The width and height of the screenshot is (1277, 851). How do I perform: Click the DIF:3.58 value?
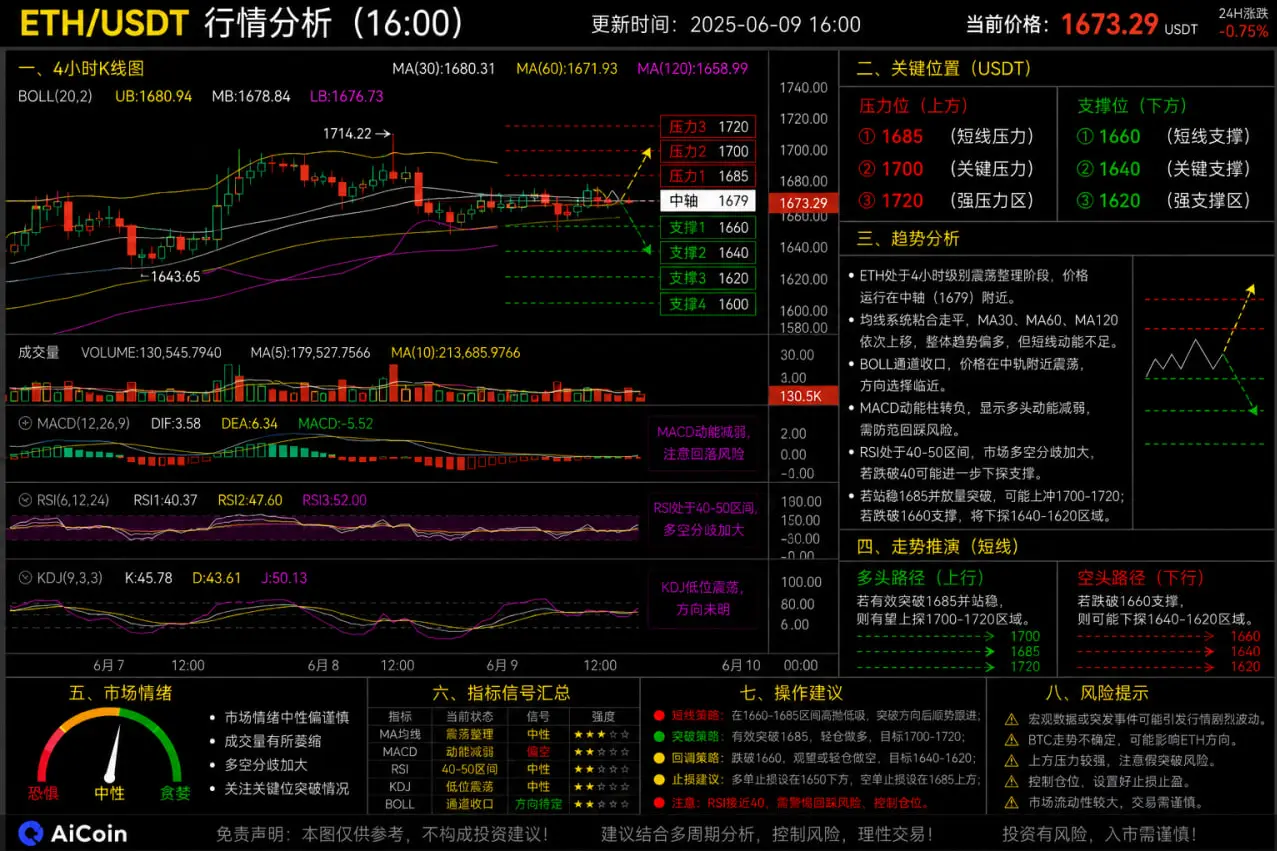click(x=176, y=424)
